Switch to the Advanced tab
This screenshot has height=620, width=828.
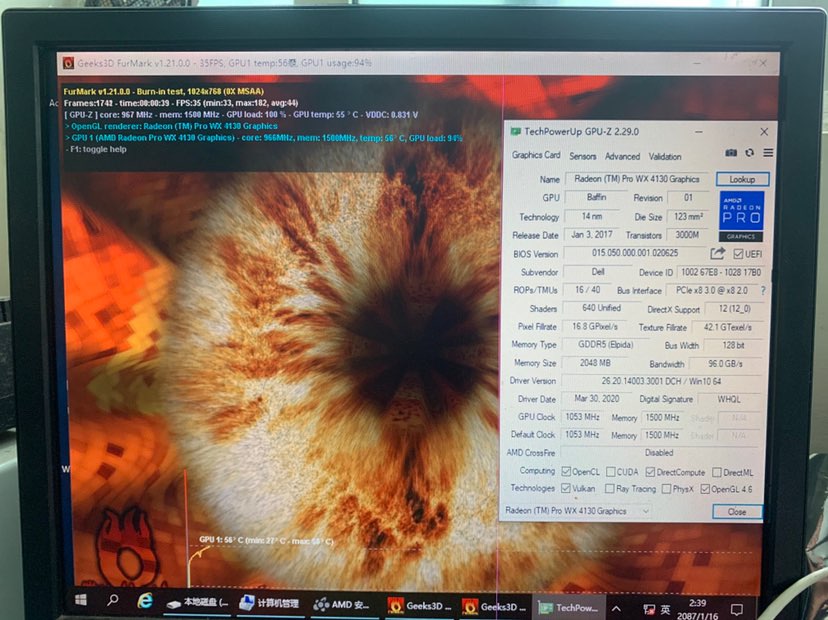click(623, 156)
